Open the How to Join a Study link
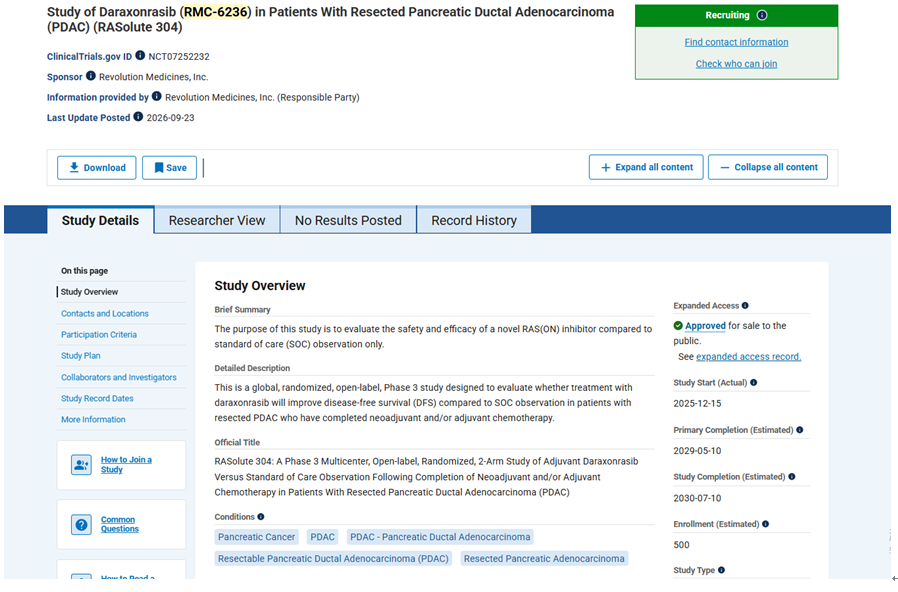898x592 pixels. (126, 465)
